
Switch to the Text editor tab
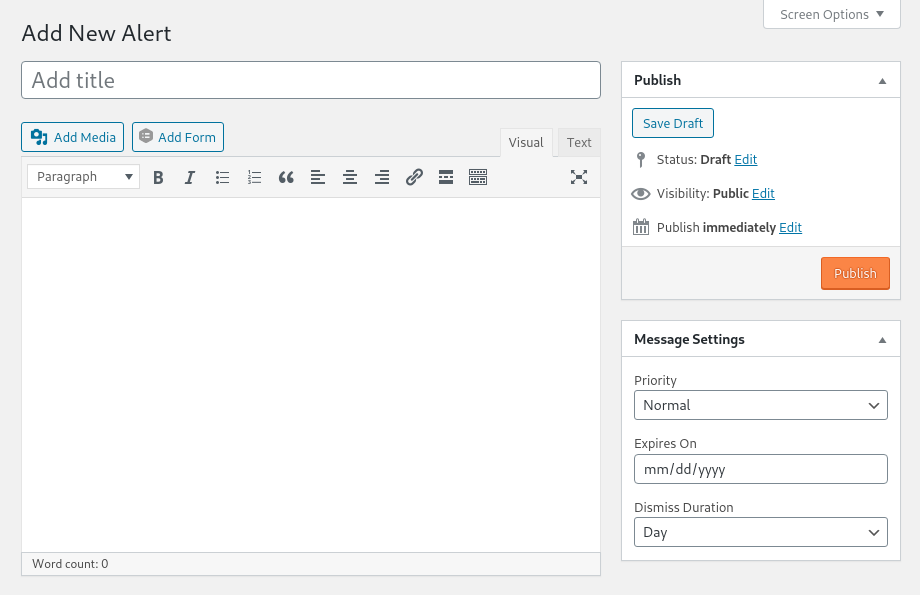click(x=579, y=142)
